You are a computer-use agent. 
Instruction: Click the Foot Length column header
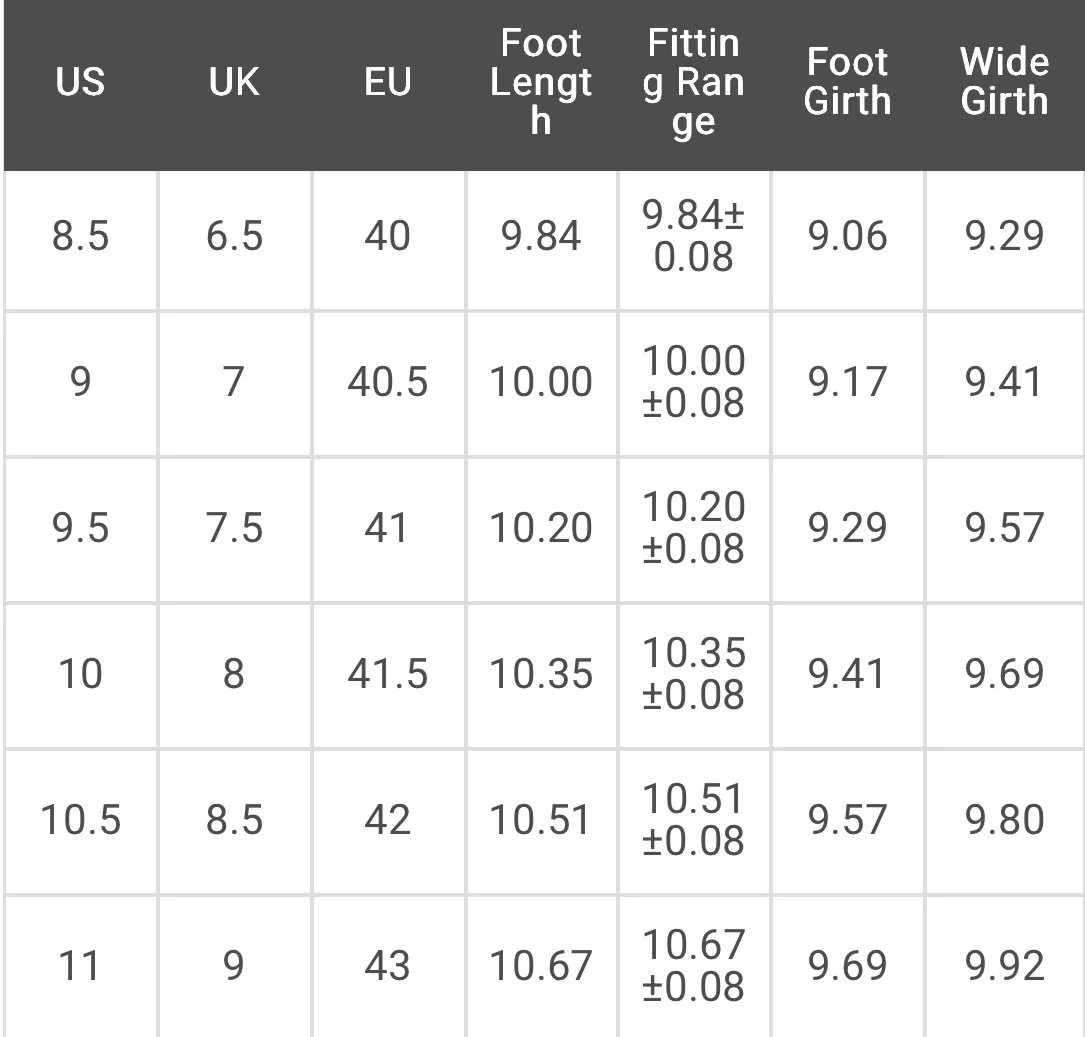[540, 82]
